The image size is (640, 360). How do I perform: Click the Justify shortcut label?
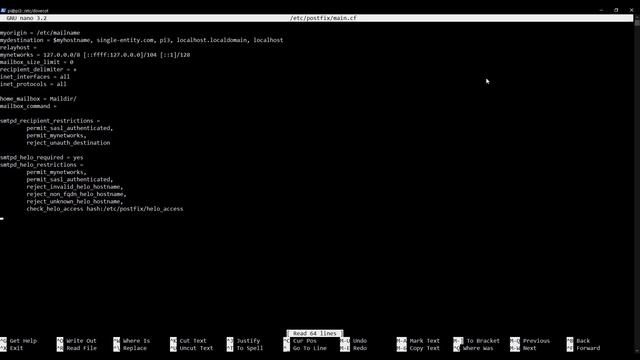pyautogui.click(x=248, y=341)
